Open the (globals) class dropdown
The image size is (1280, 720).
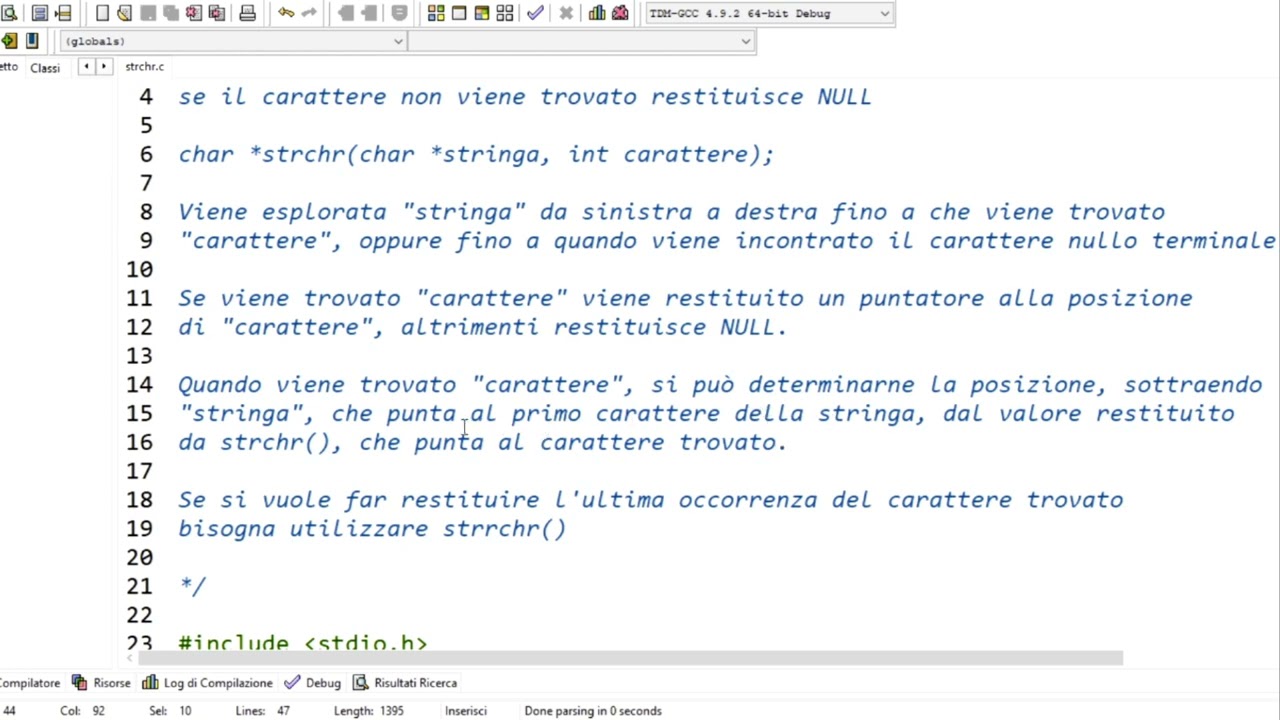point(233,41)
